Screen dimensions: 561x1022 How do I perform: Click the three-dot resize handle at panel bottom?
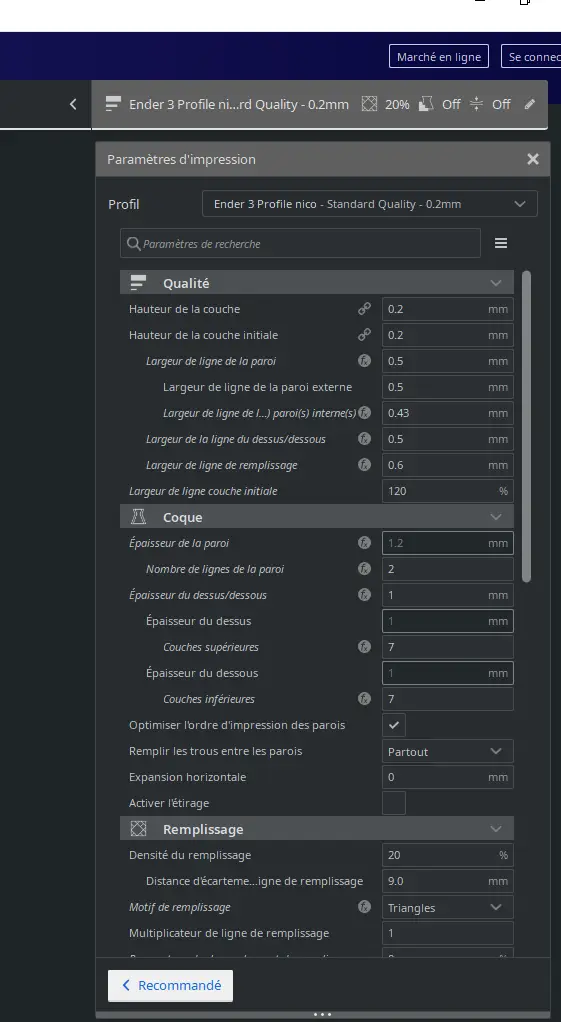click(323, 1014)
